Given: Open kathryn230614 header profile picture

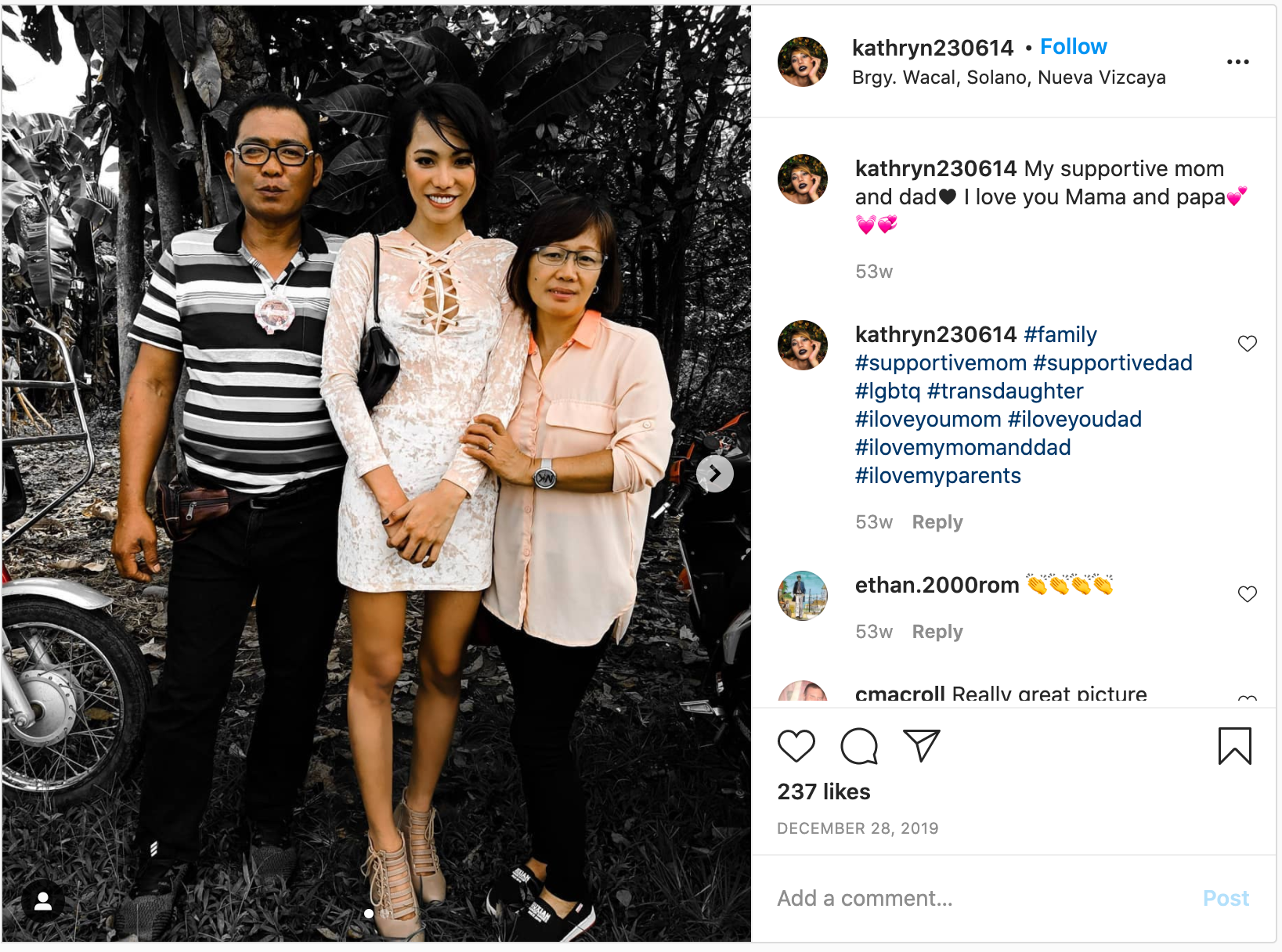Looking at the screenshot, I should pos(803,62).
